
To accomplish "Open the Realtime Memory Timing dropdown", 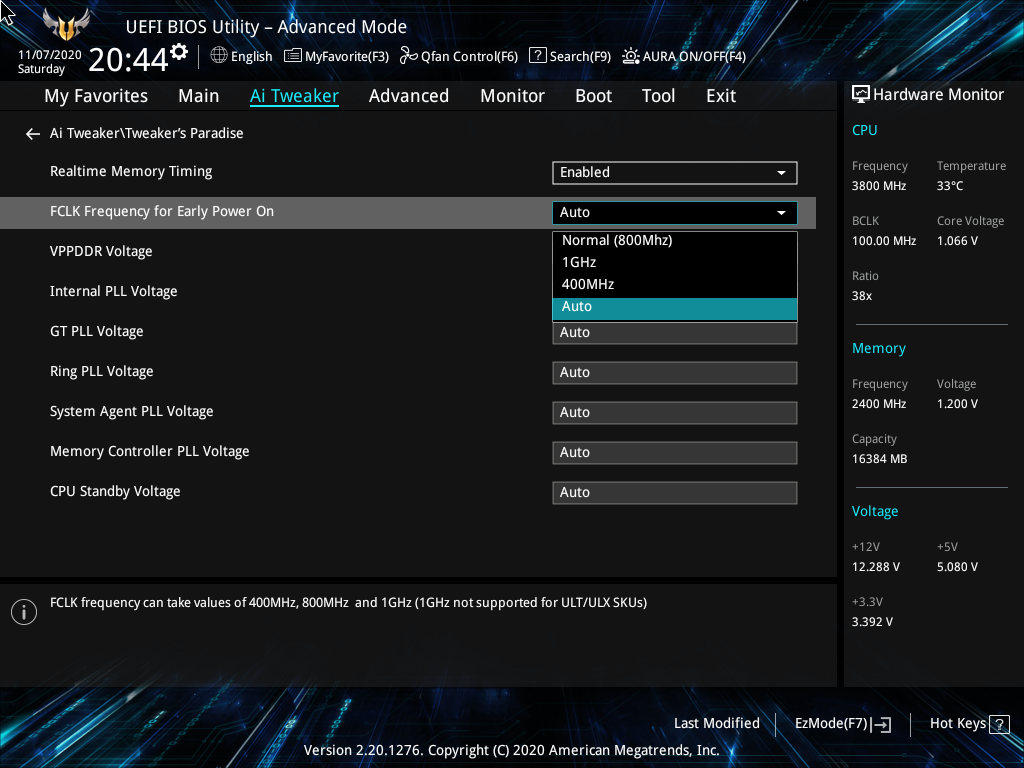I will [x=675, y=172].
